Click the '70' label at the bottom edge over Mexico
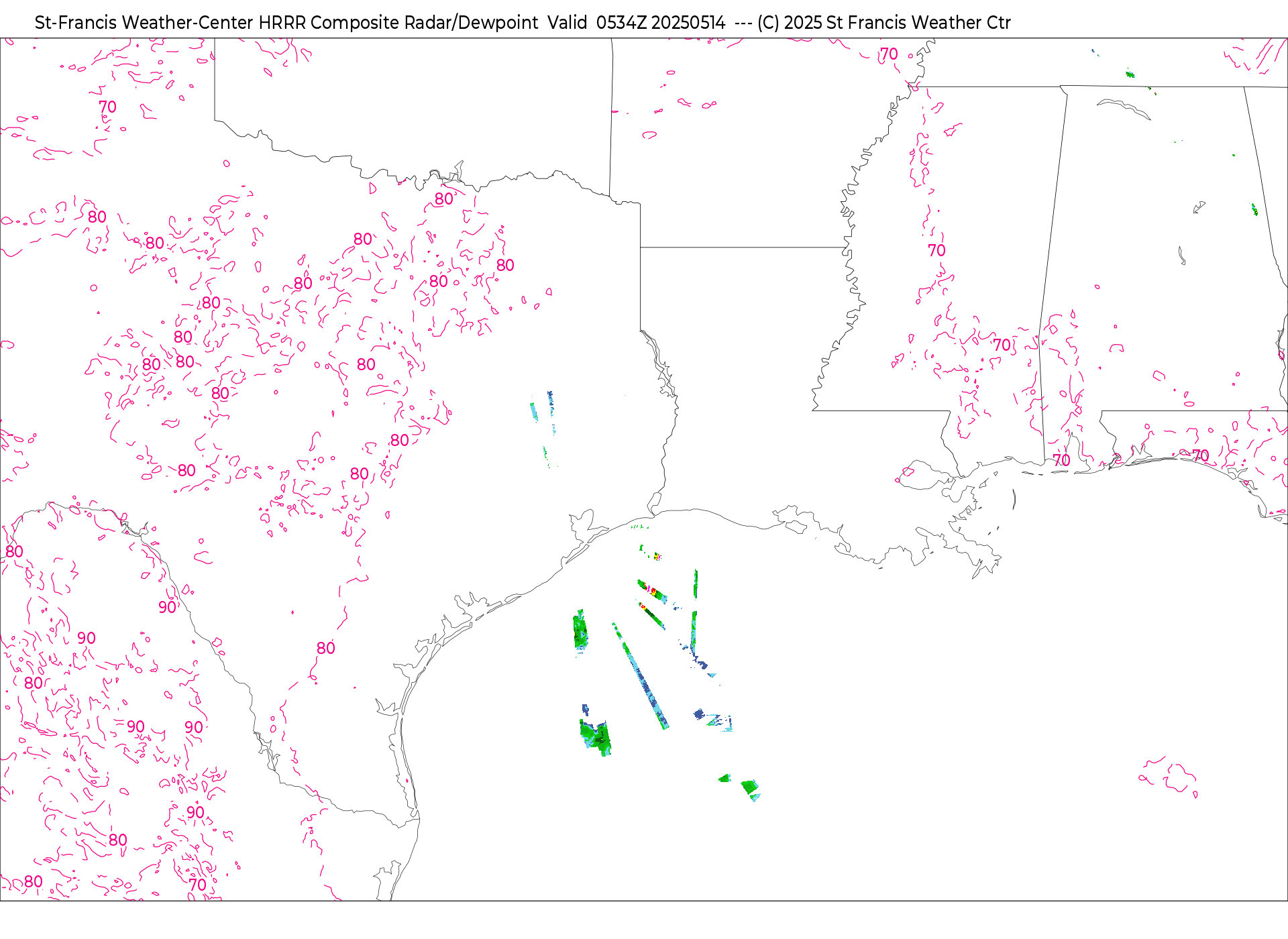Image resolution: width=1288 pixels, height=939 pixels. pyautogui.click(x=197, y=885)
